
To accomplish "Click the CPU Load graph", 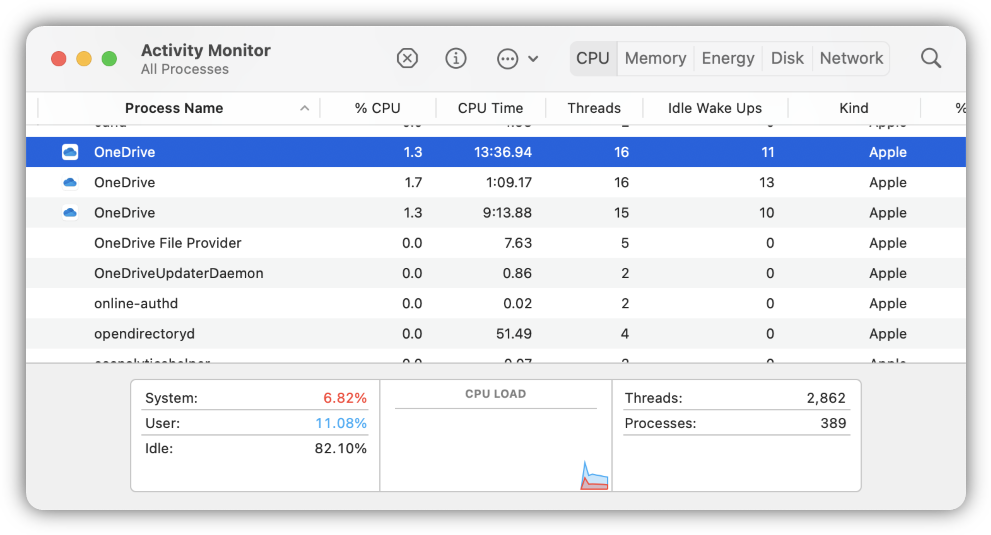I will click(496, 445).
